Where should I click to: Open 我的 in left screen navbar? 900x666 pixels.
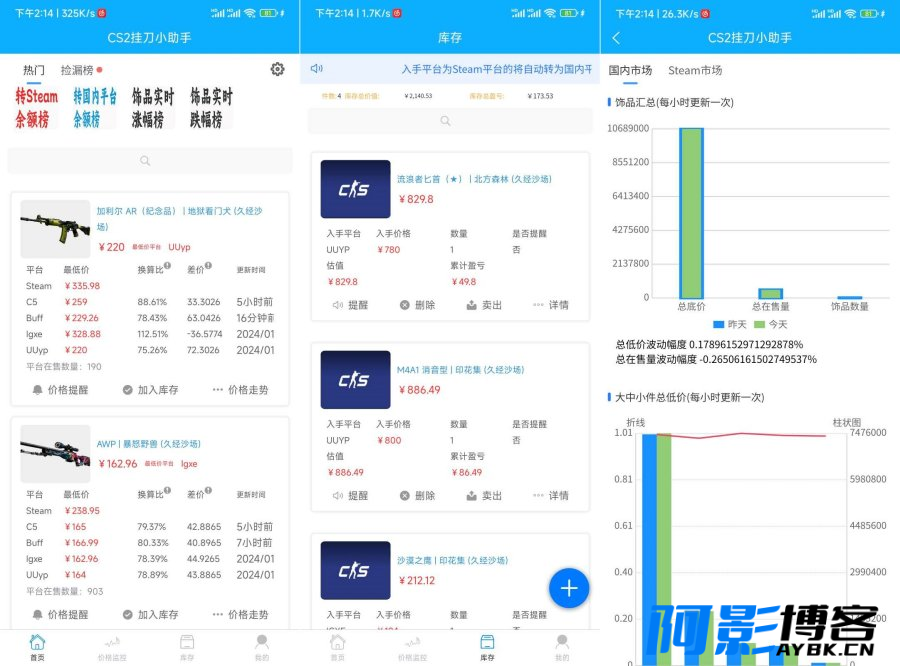pyautogui.click(x=262, y=648)
